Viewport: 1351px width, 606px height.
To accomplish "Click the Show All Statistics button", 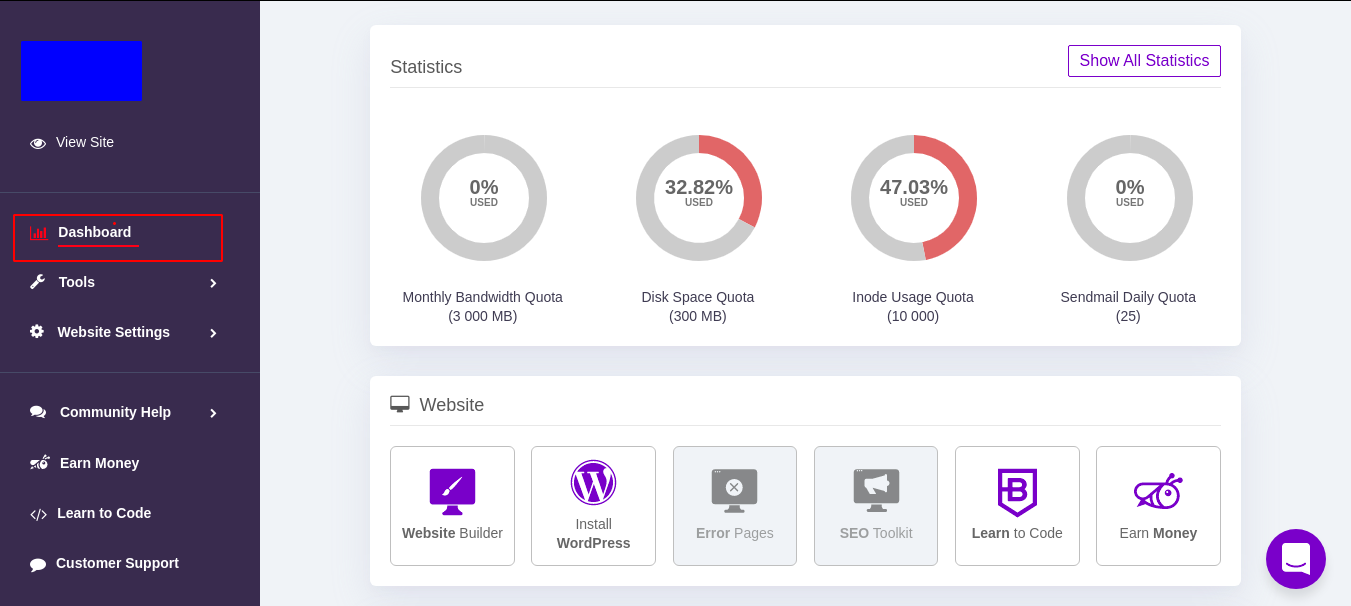I will tap(1144, 61).
